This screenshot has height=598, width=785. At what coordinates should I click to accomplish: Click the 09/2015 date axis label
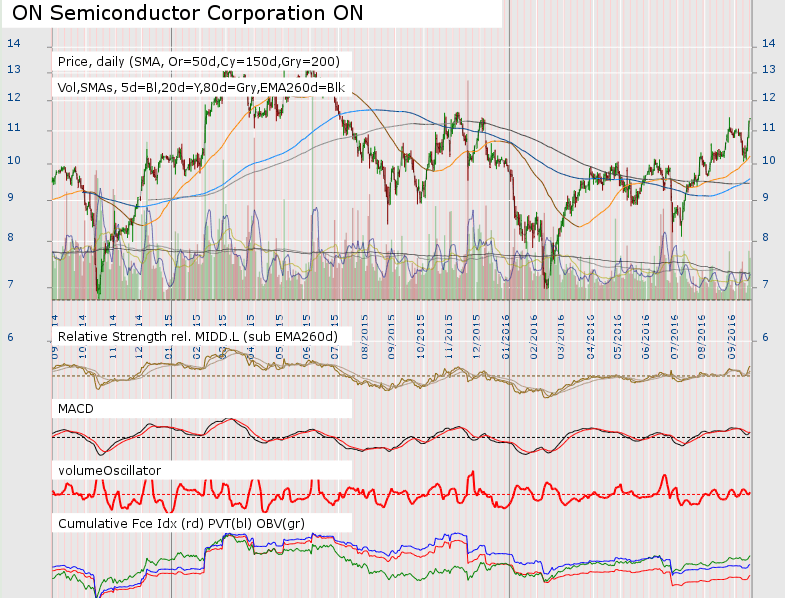pyautogui.click(x=391, y=337)
